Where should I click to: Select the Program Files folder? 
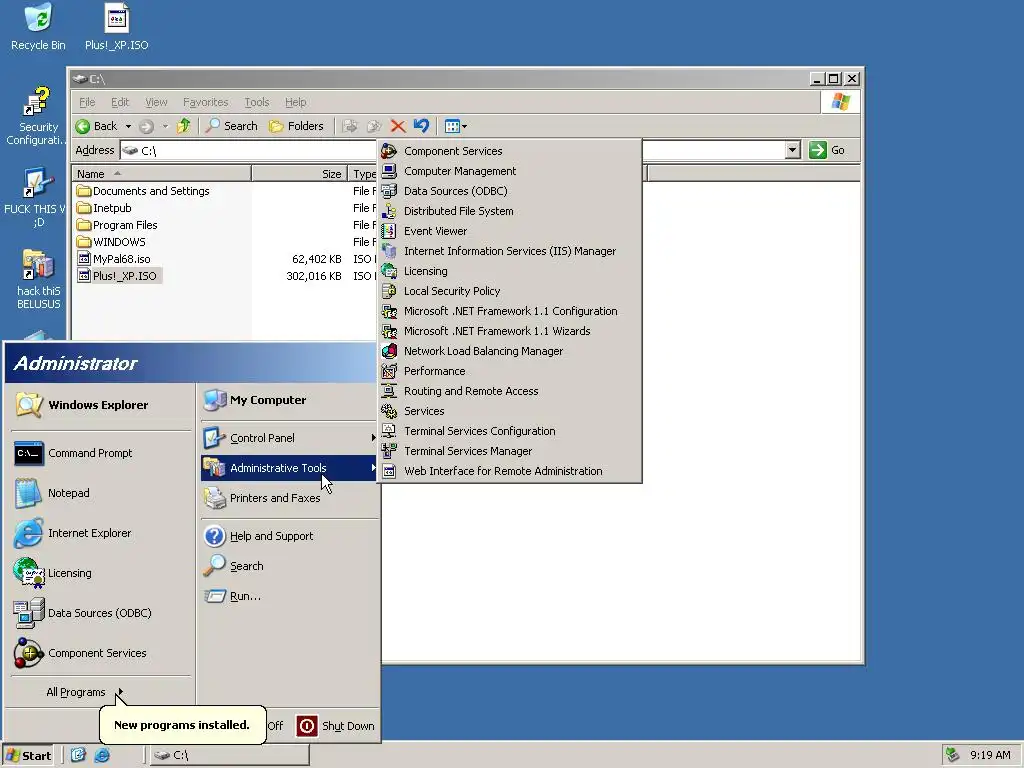[x=117, y=225]
